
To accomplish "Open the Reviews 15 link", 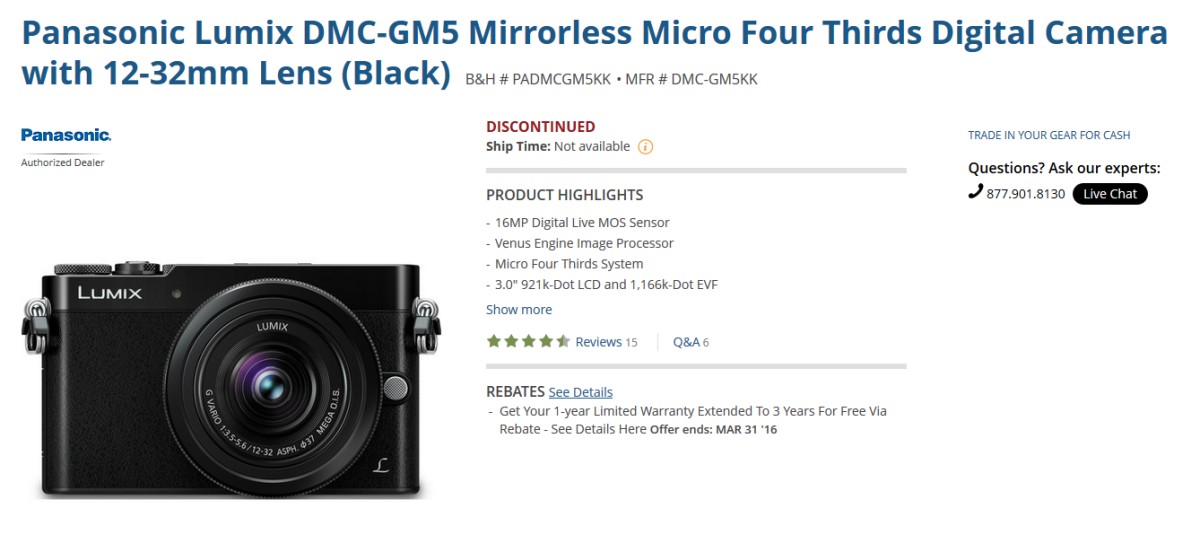I will [606, 342].
